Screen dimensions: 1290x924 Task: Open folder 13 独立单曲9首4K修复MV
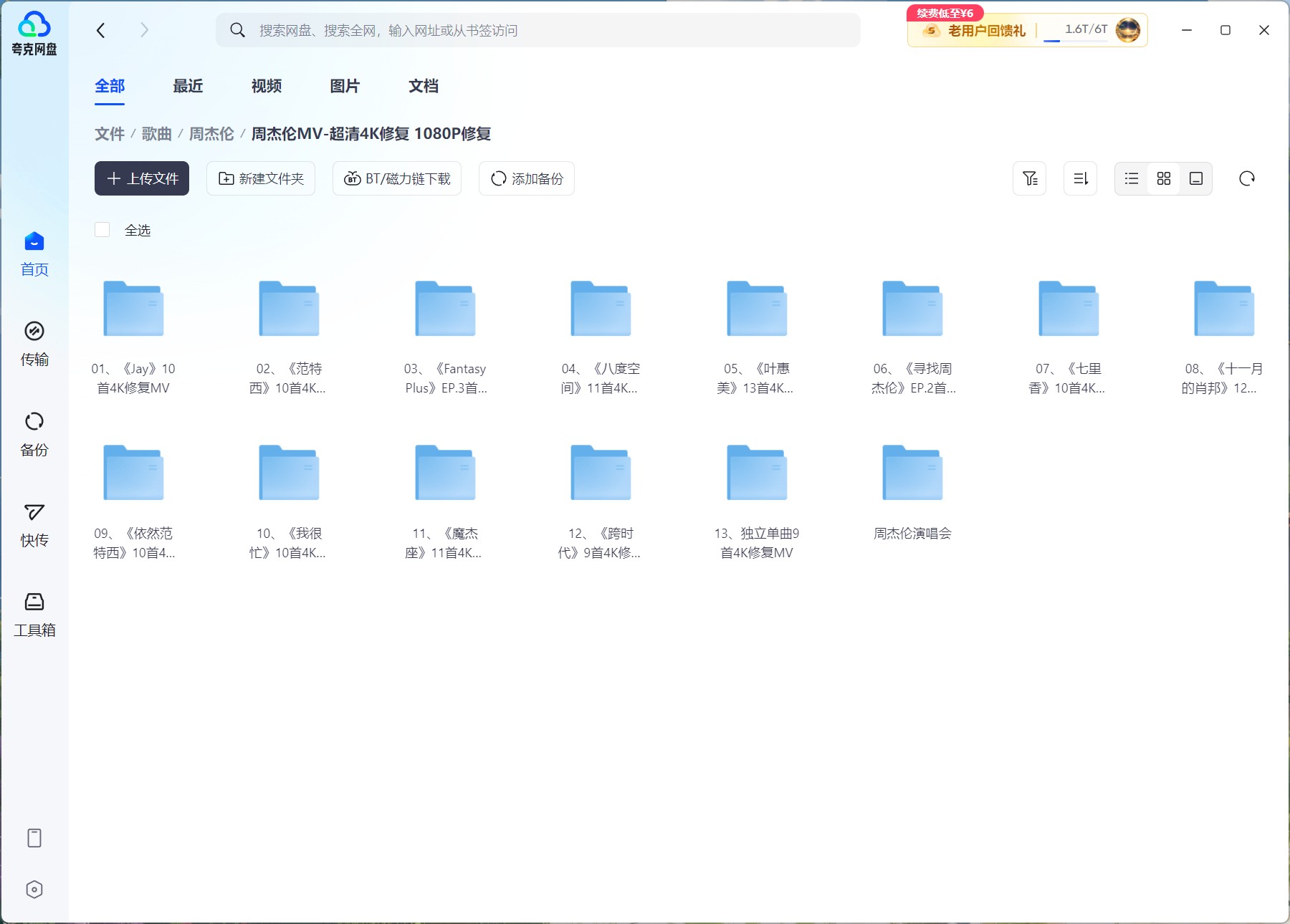coord(757,501)
